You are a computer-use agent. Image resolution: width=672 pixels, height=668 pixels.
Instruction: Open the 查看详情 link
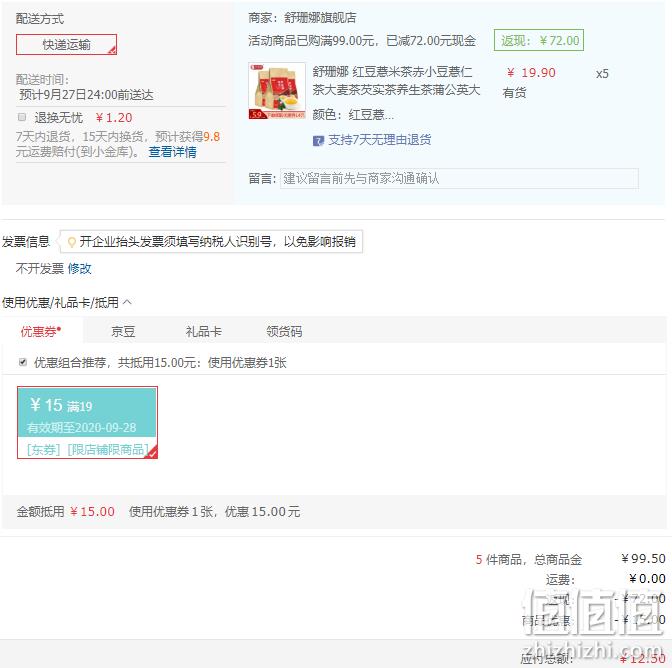[172, 152]
